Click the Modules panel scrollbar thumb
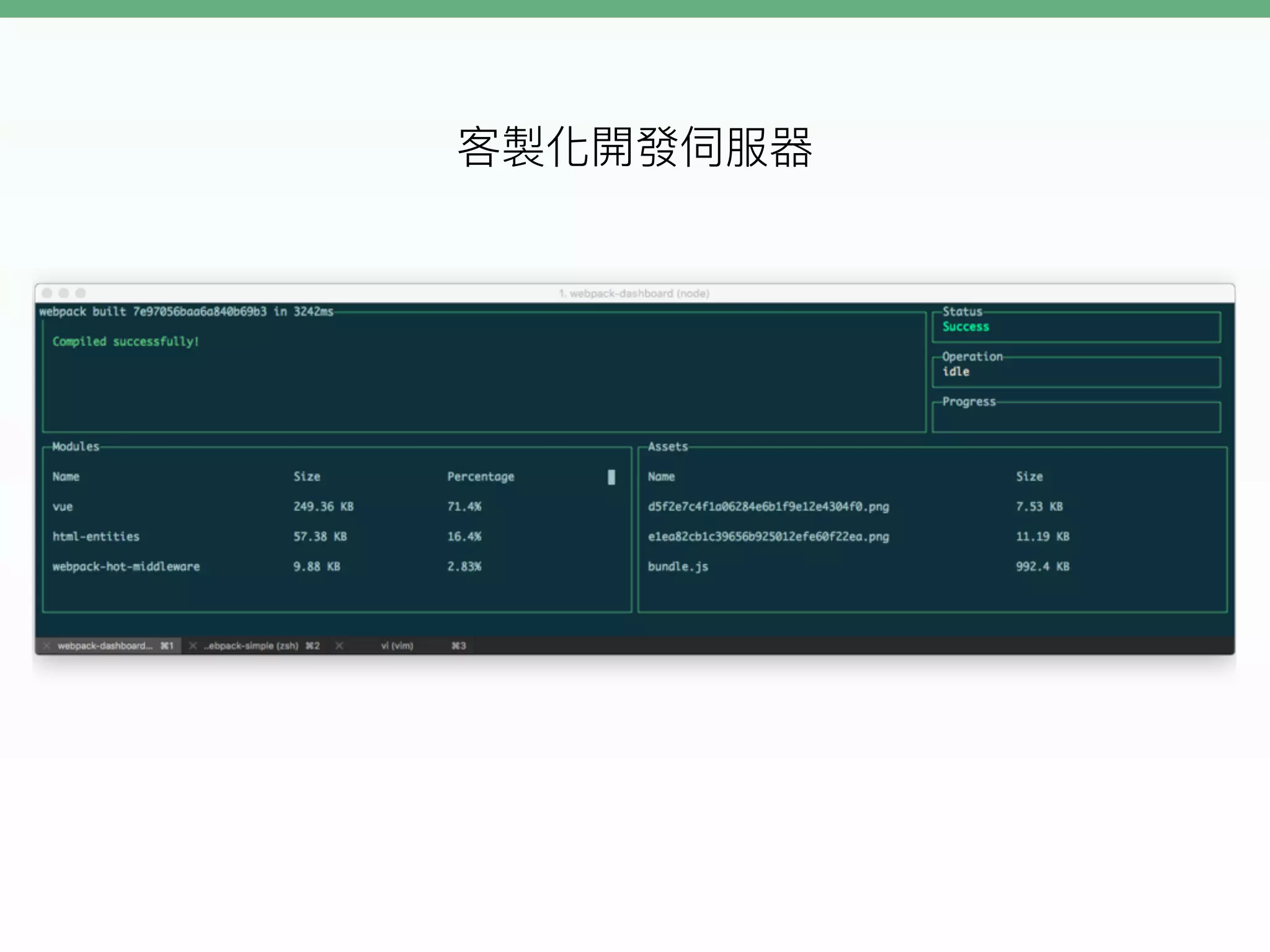Viewport: 1270px width, 952px height. pyautogui.click(x=611, y=477)
